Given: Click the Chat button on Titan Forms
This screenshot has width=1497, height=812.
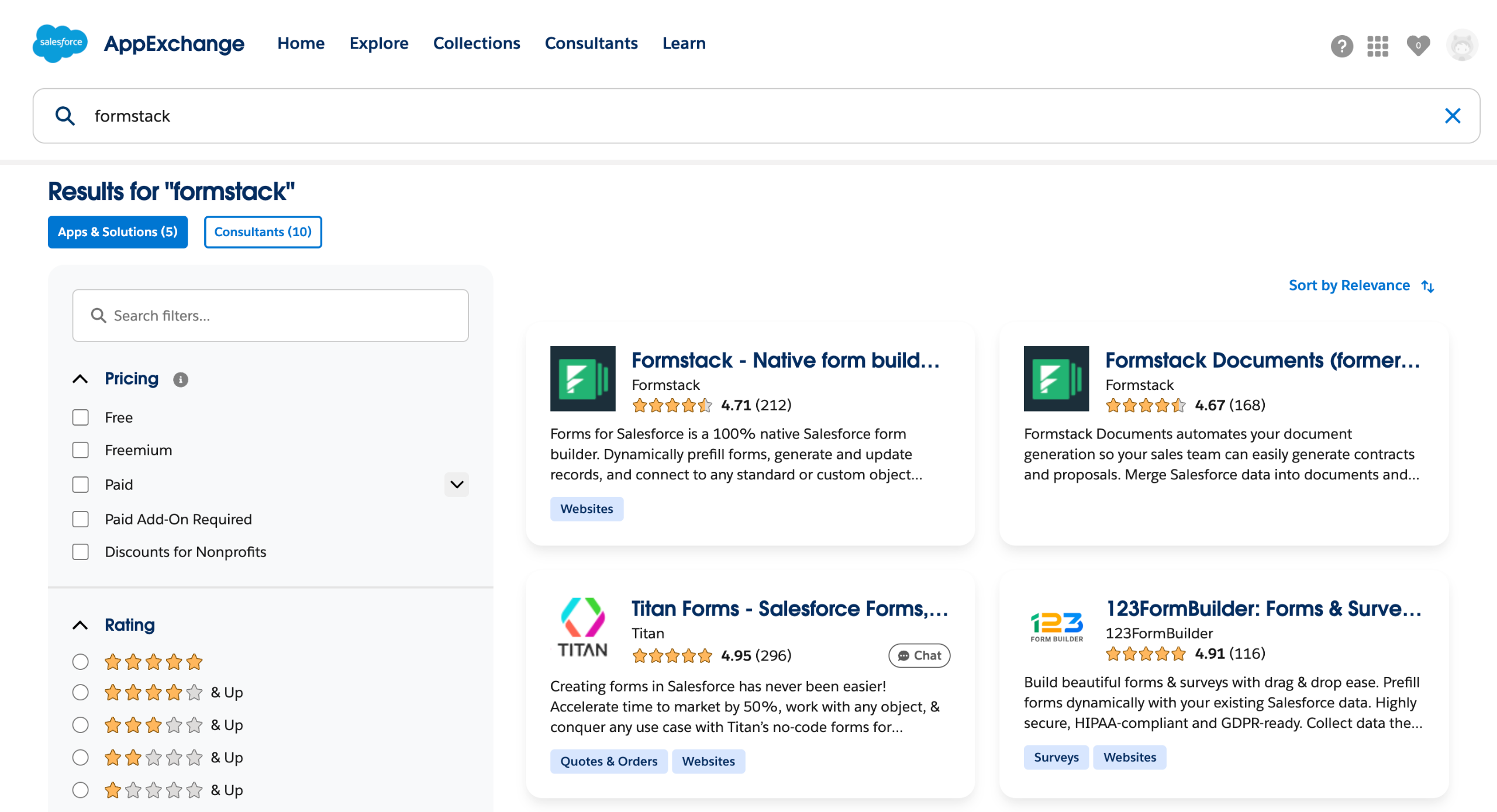Looking at the screenshot, I should coord(919,656).
